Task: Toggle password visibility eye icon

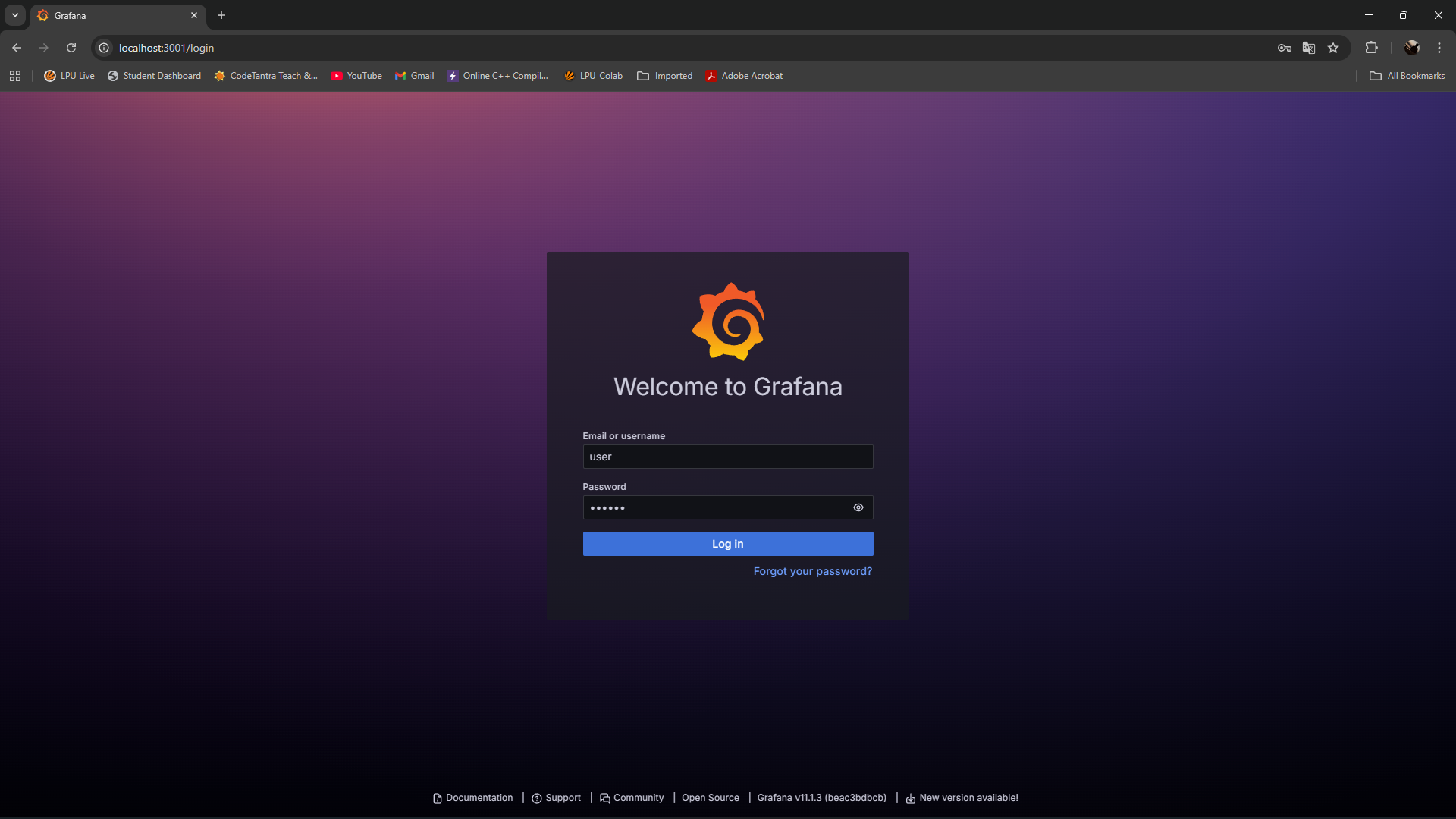Action: (858, 507)
